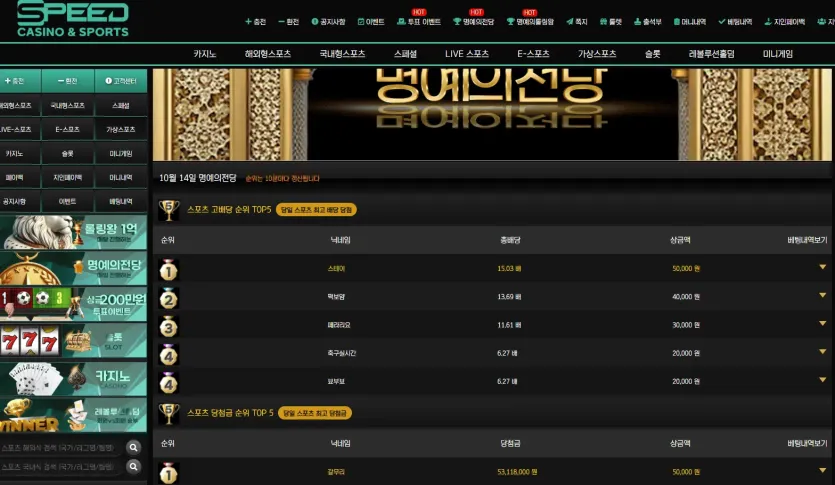
Task: Select E-스포츠 in main navigation
Action: click(x=533, y=54)
